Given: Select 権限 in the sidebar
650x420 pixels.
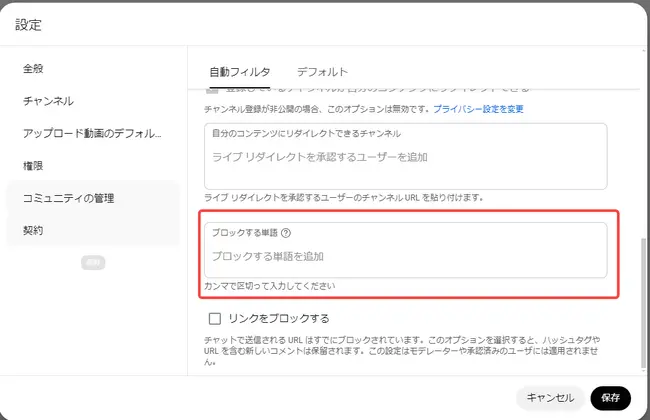Looking at the screenshot, I should click(33, 165).
